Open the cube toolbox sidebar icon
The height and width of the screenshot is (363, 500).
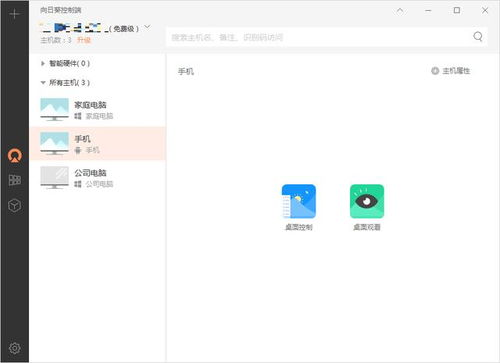tap(15, 205)
